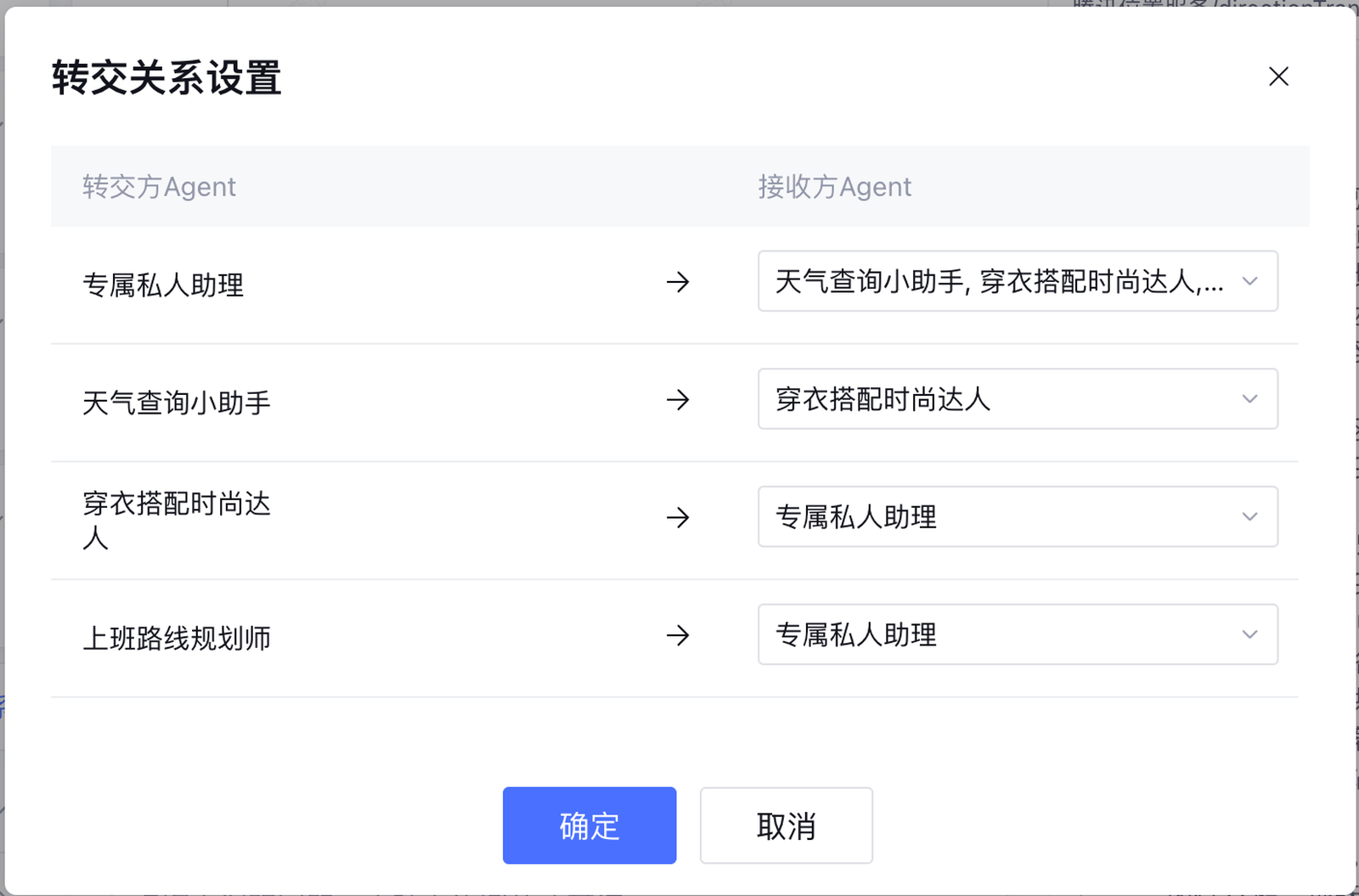
Task: Click chevron on the 上班路线规划师 row's receiver dropdown
Action: click(x=1249, y=634)
